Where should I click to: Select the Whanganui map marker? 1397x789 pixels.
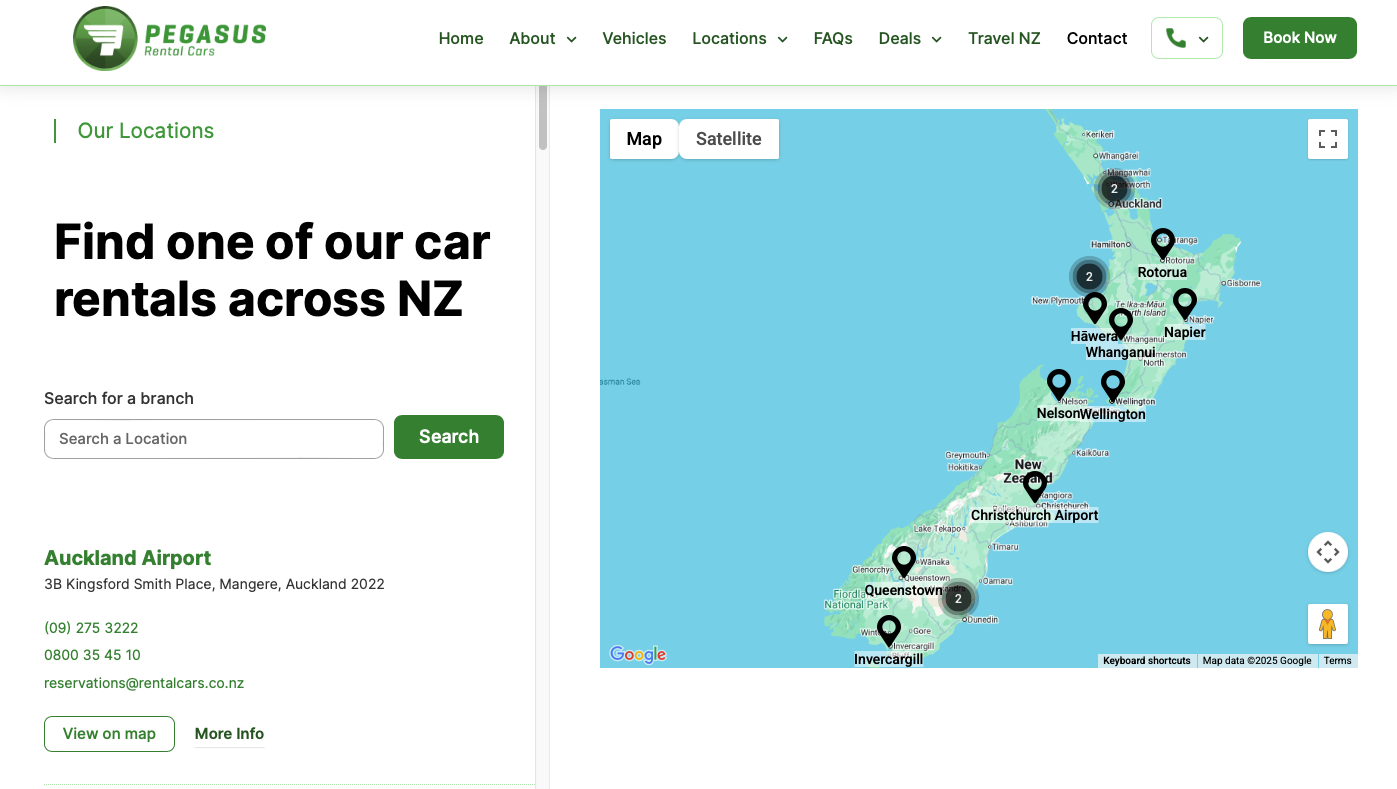click(x=1121, y=323)
